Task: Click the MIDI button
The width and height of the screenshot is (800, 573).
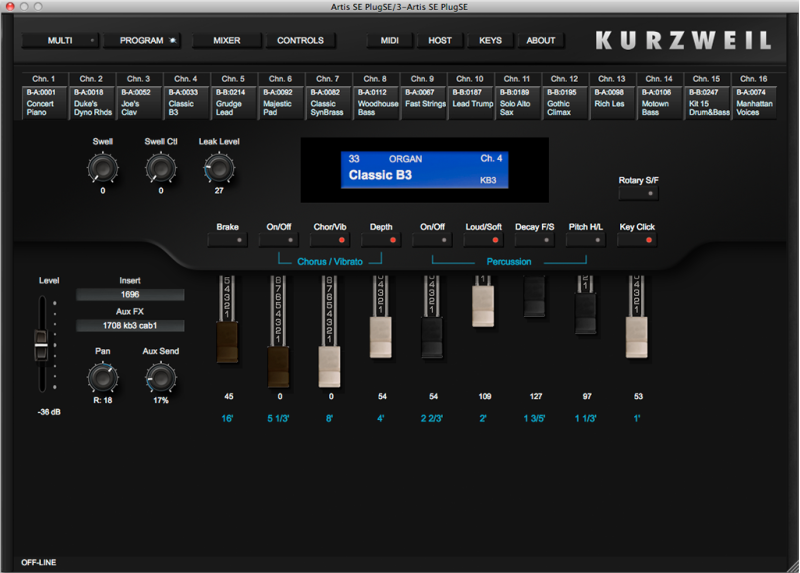Action: point(389,41)
